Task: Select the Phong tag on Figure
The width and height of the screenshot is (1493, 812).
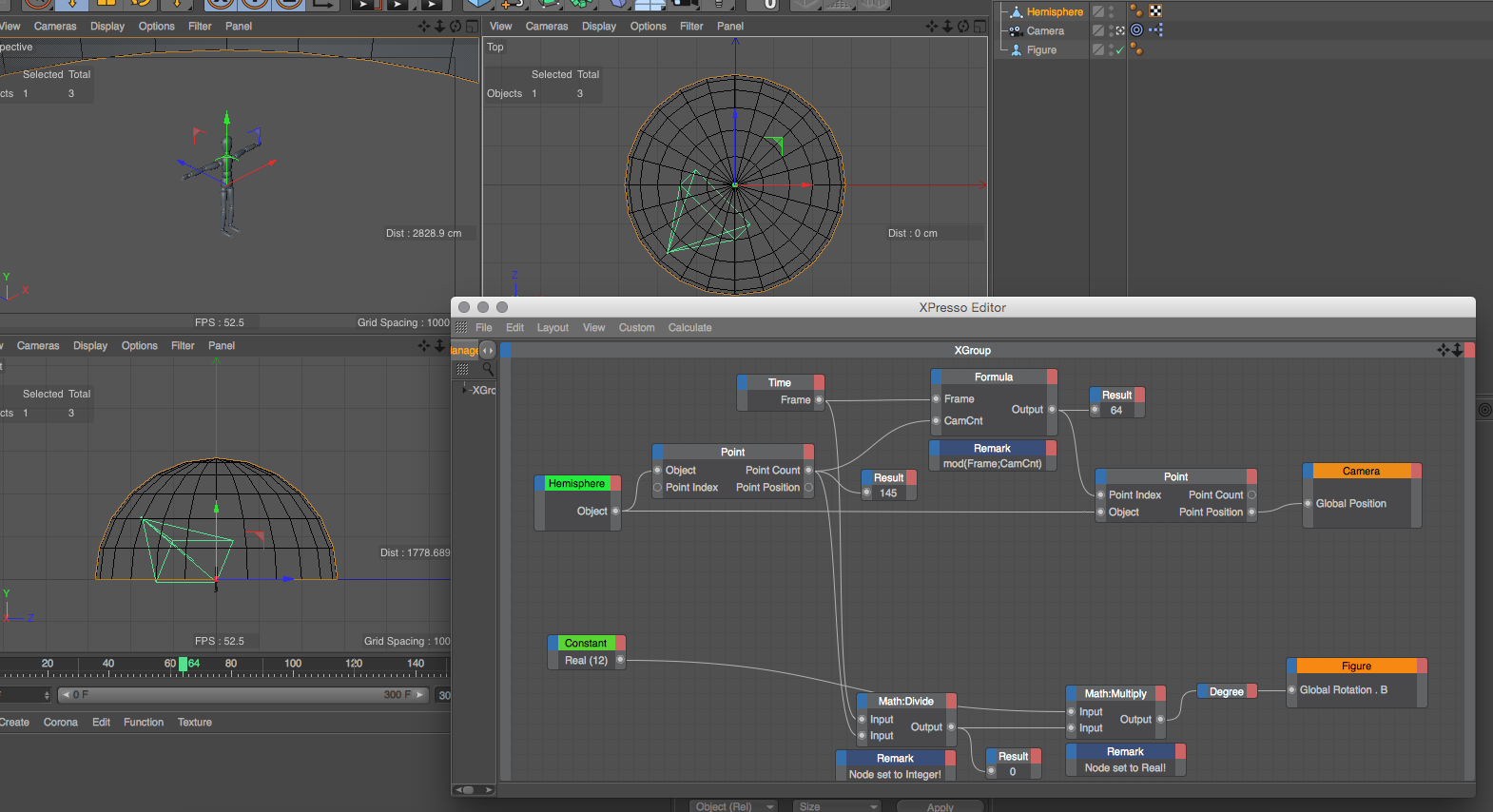Action: tap(1136, 49)
